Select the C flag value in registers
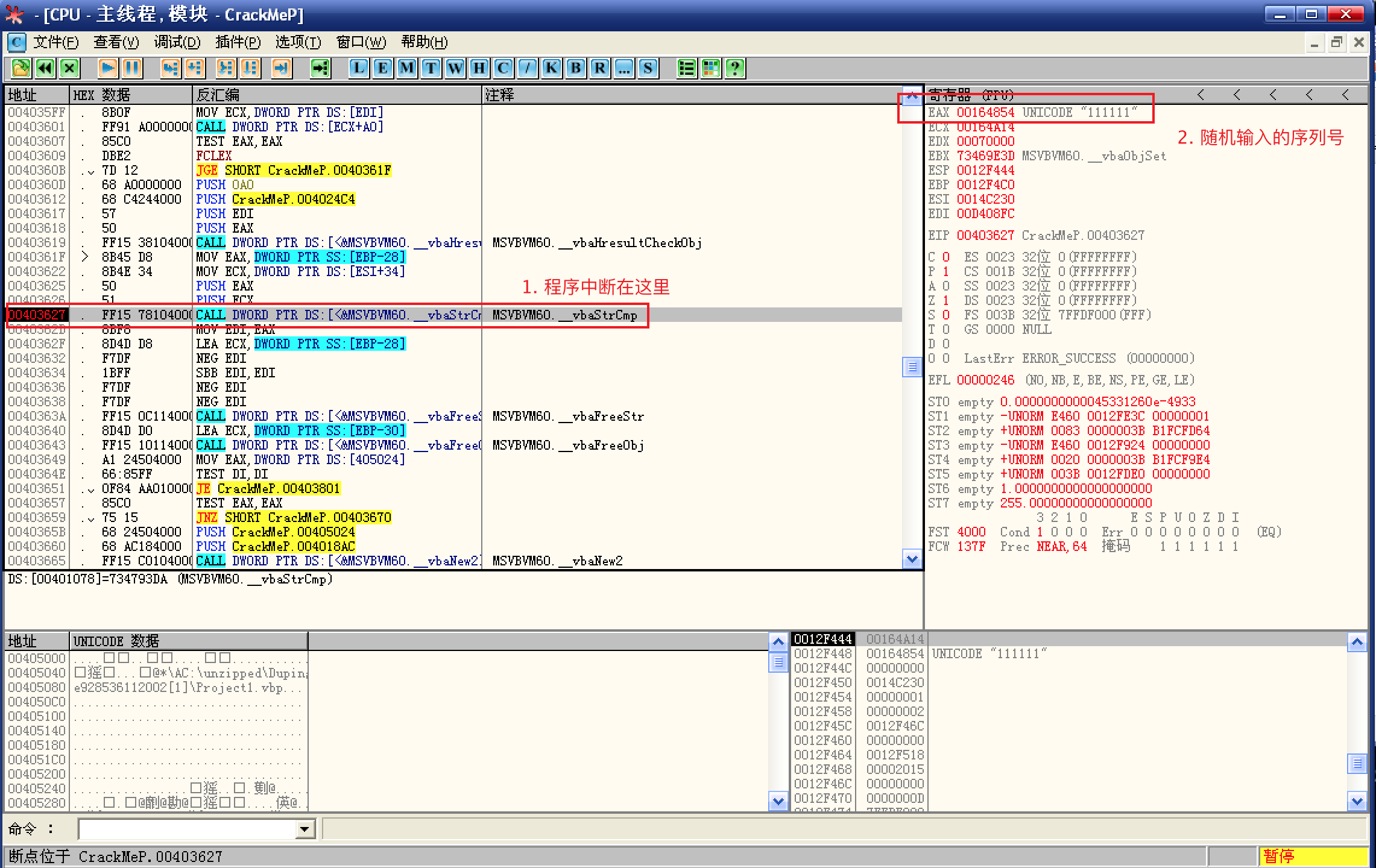The image size is (1376, 868). 945,257
